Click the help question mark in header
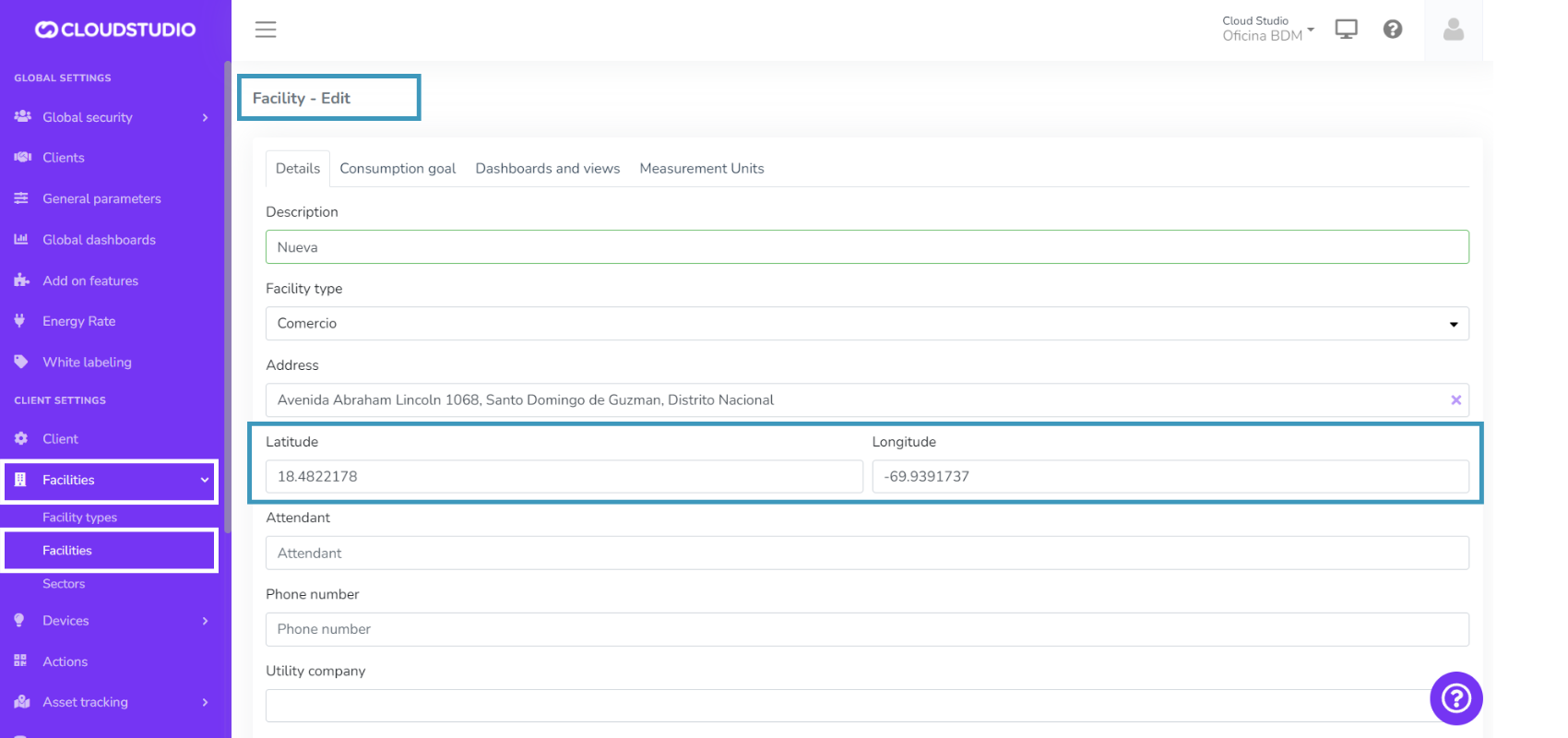Screen dimensions: 1568x738 pyautogui.click(x=1393, y=30)
